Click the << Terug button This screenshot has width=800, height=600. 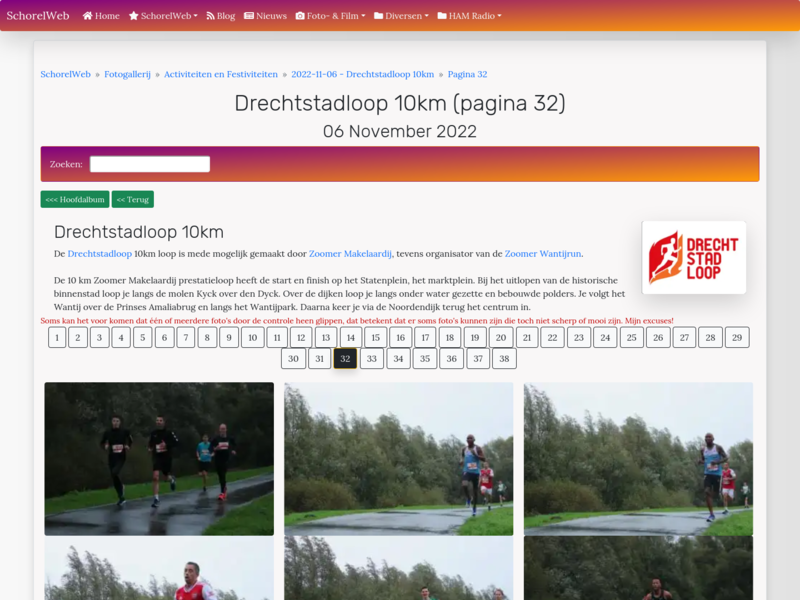pos(133,199)
